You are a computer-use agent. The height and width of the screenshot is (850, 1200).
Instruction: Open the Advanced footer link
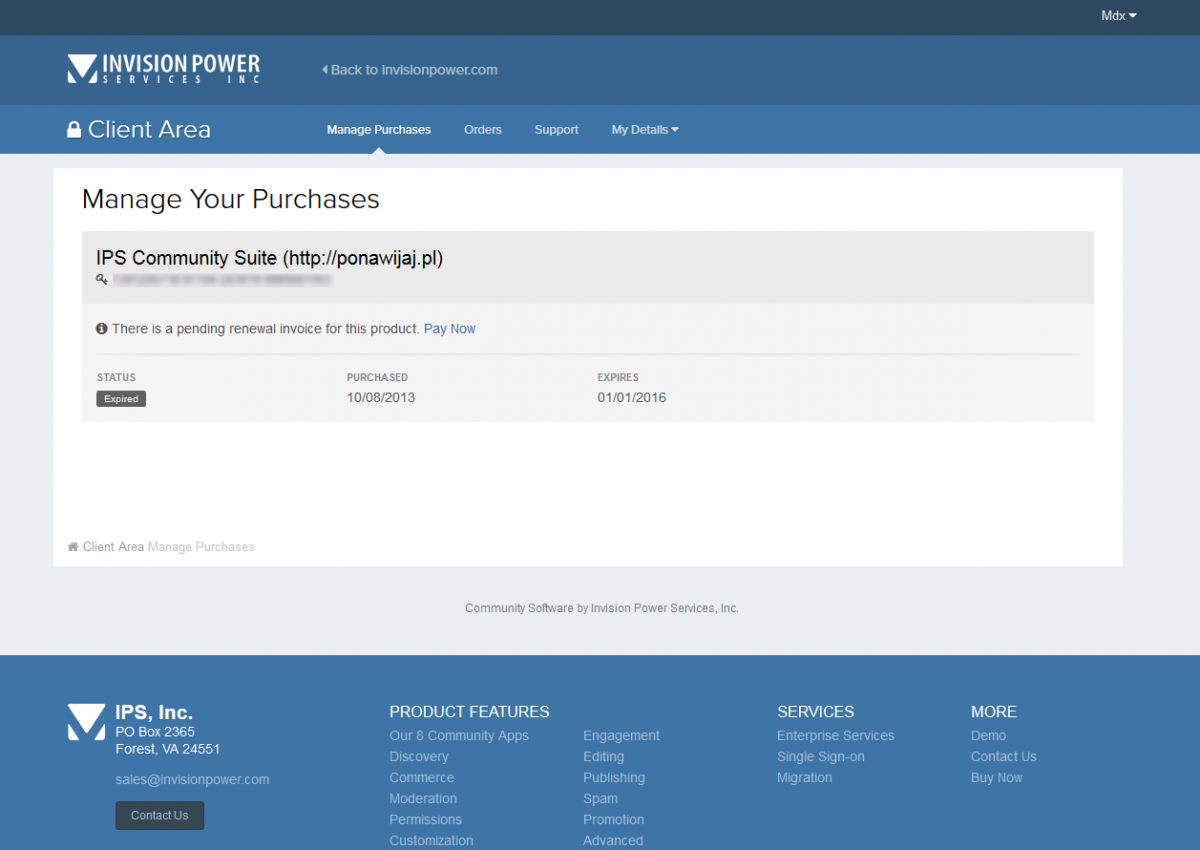coord(613,841)
